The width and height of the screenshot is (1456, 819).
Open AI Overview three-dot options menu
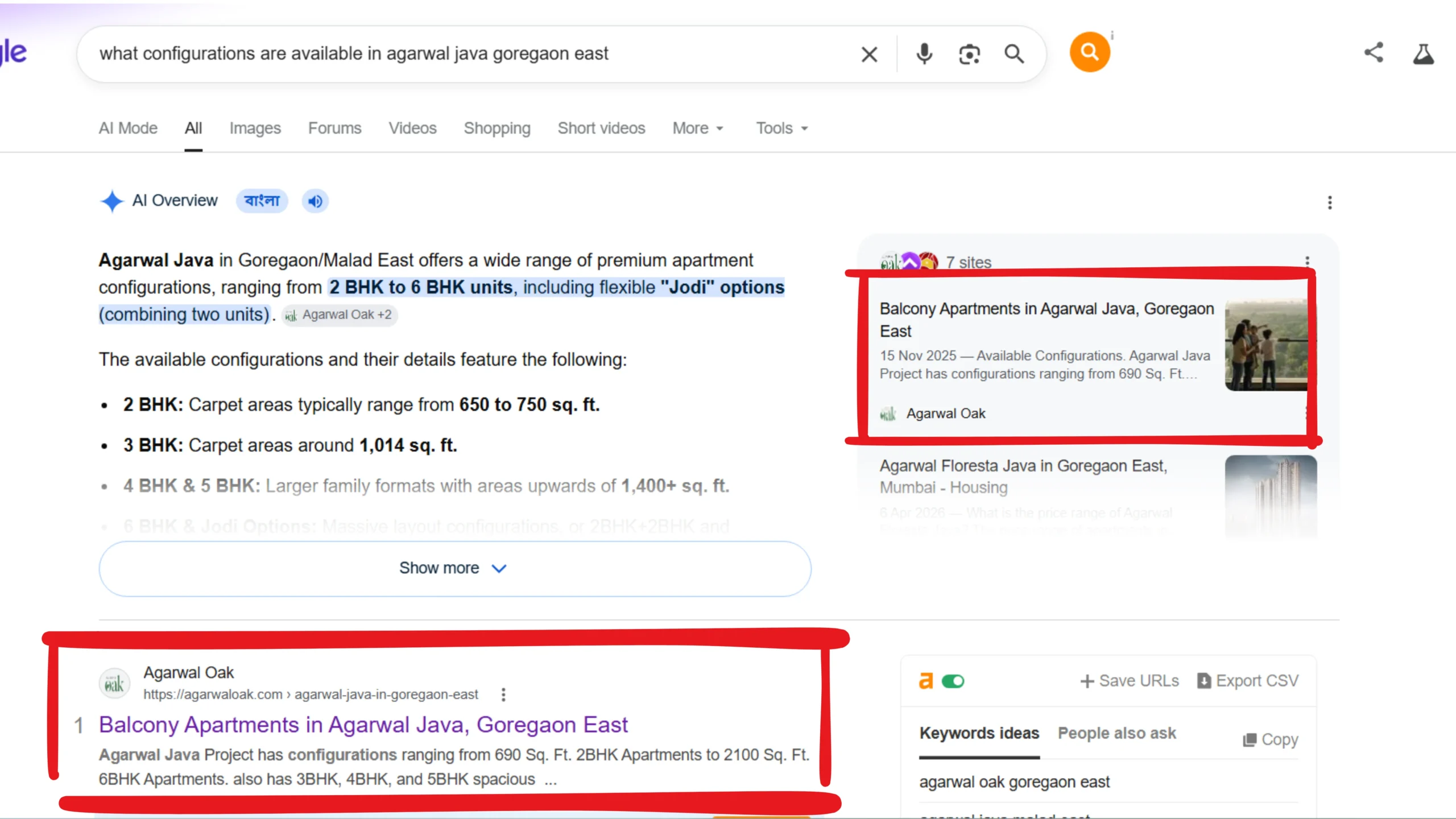tap(1330, 202)
